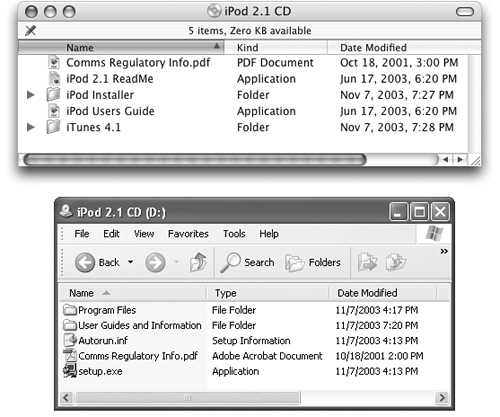
Task: Click the "PDF Document" kind cell
Action: point(275,63)
